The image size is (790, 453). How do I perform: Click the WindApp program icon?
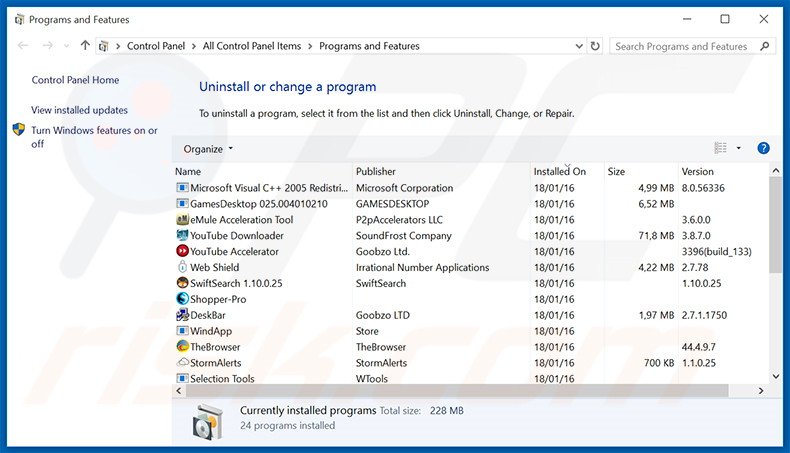click(182, 331)
